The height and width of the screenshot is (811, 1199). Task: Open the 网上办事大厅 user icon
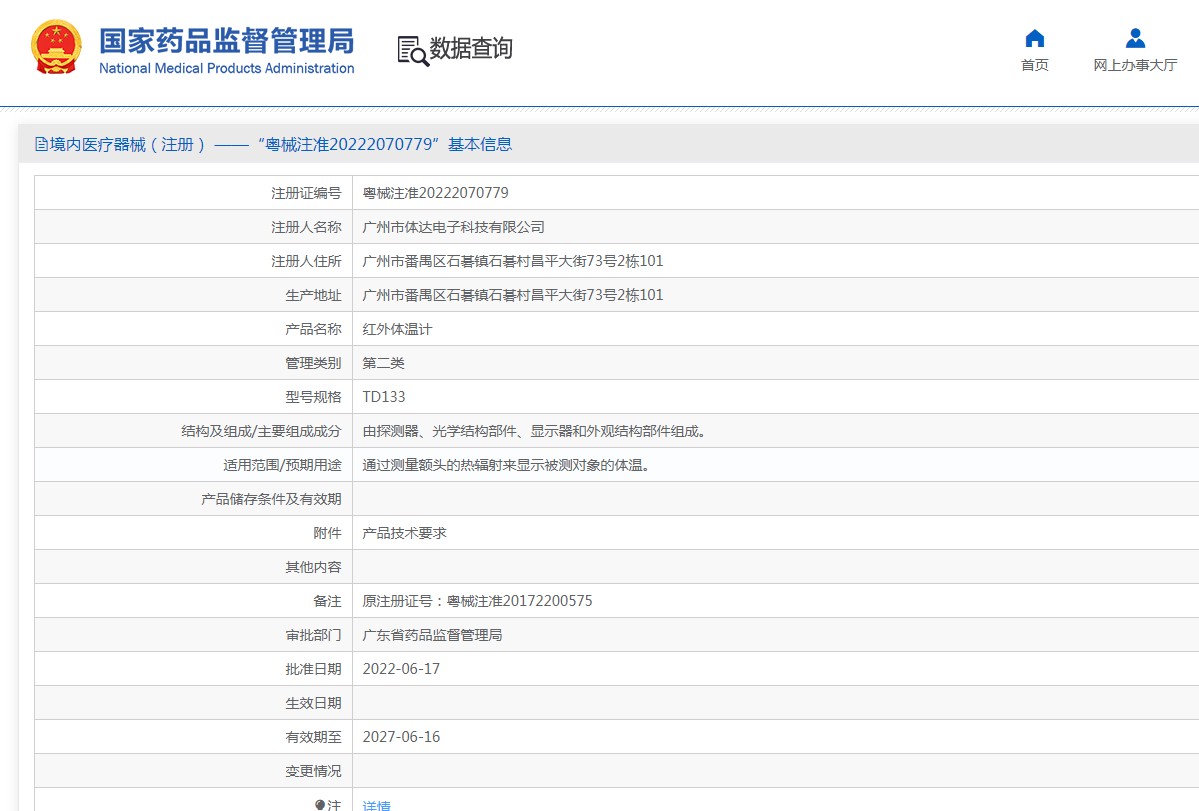tap(1136, 38)
